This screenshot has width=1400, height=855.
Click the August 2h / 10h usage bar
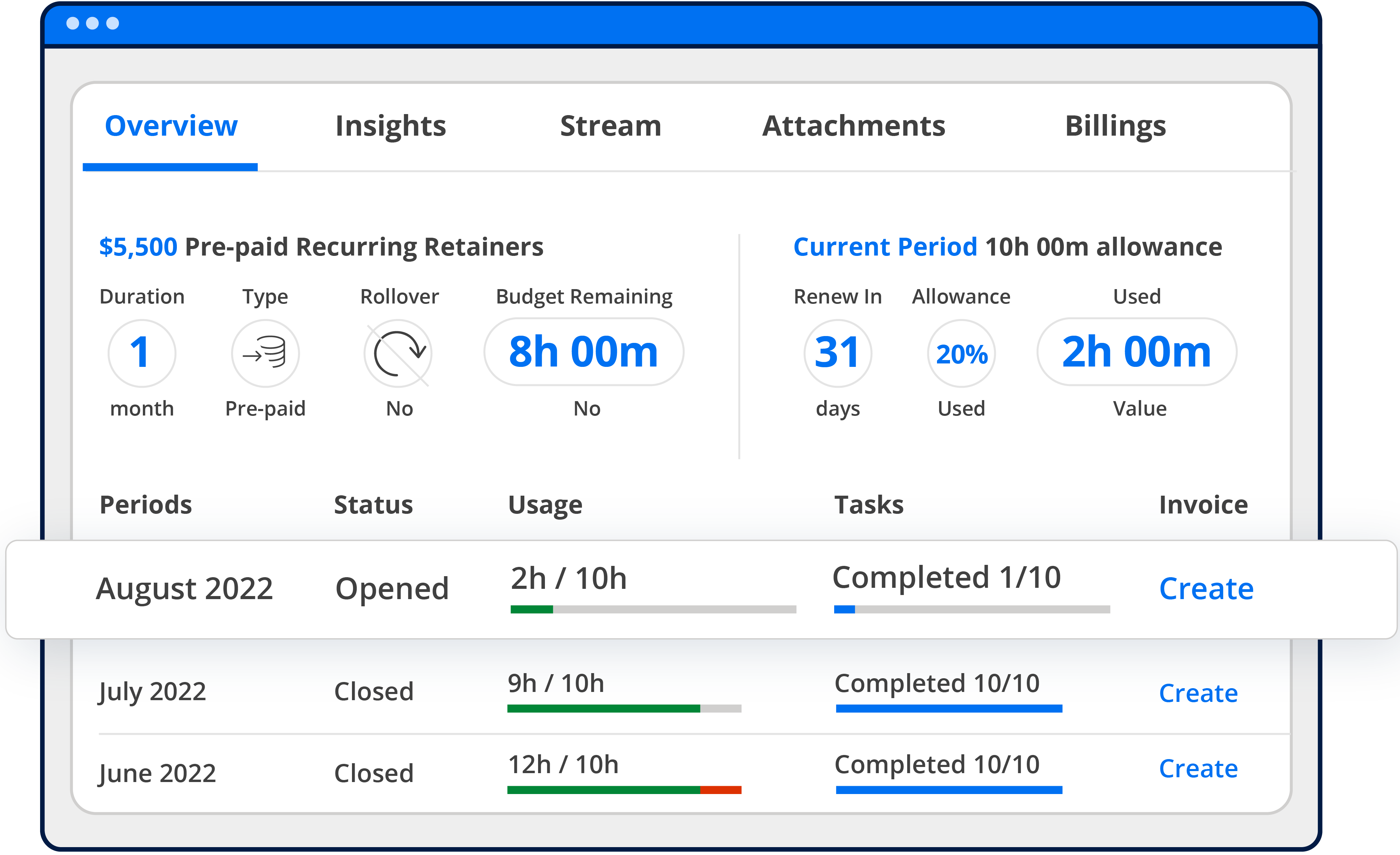pos(653,609)
